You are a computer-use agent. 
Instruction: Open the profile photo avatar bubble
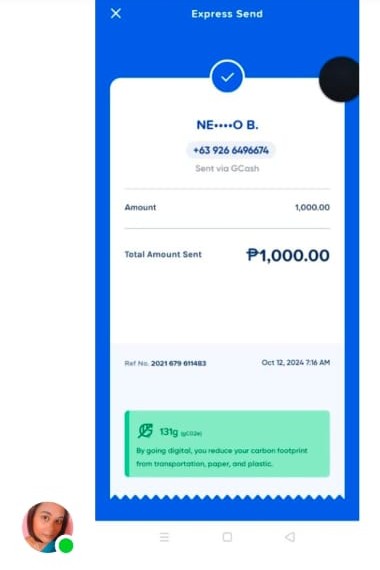(x=47, y=527)
